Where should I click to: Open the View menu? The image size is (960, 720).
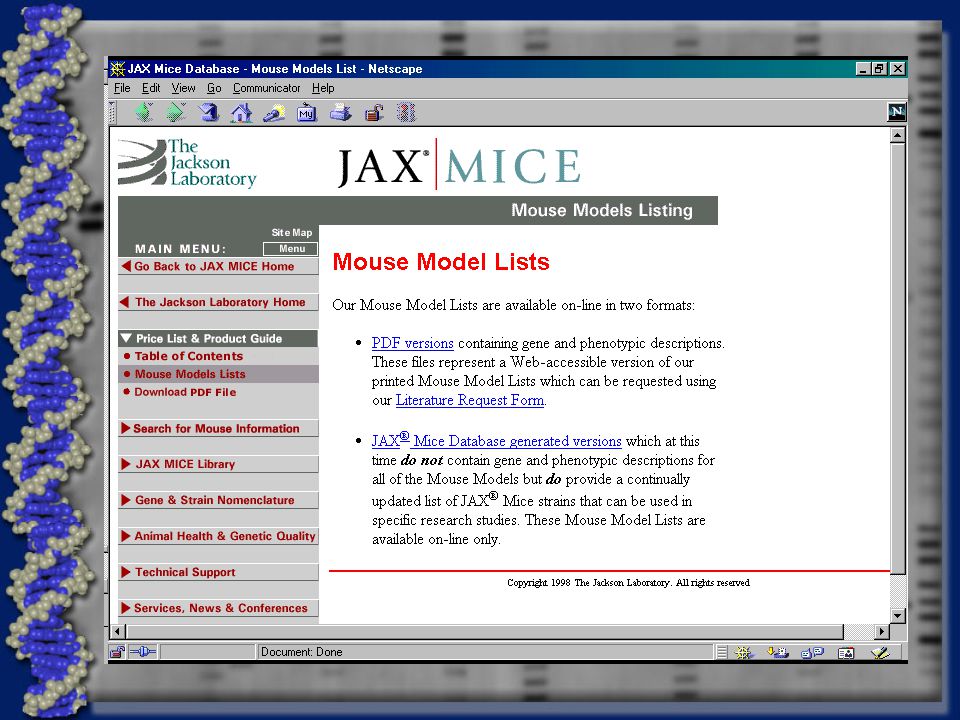[183, 88]
